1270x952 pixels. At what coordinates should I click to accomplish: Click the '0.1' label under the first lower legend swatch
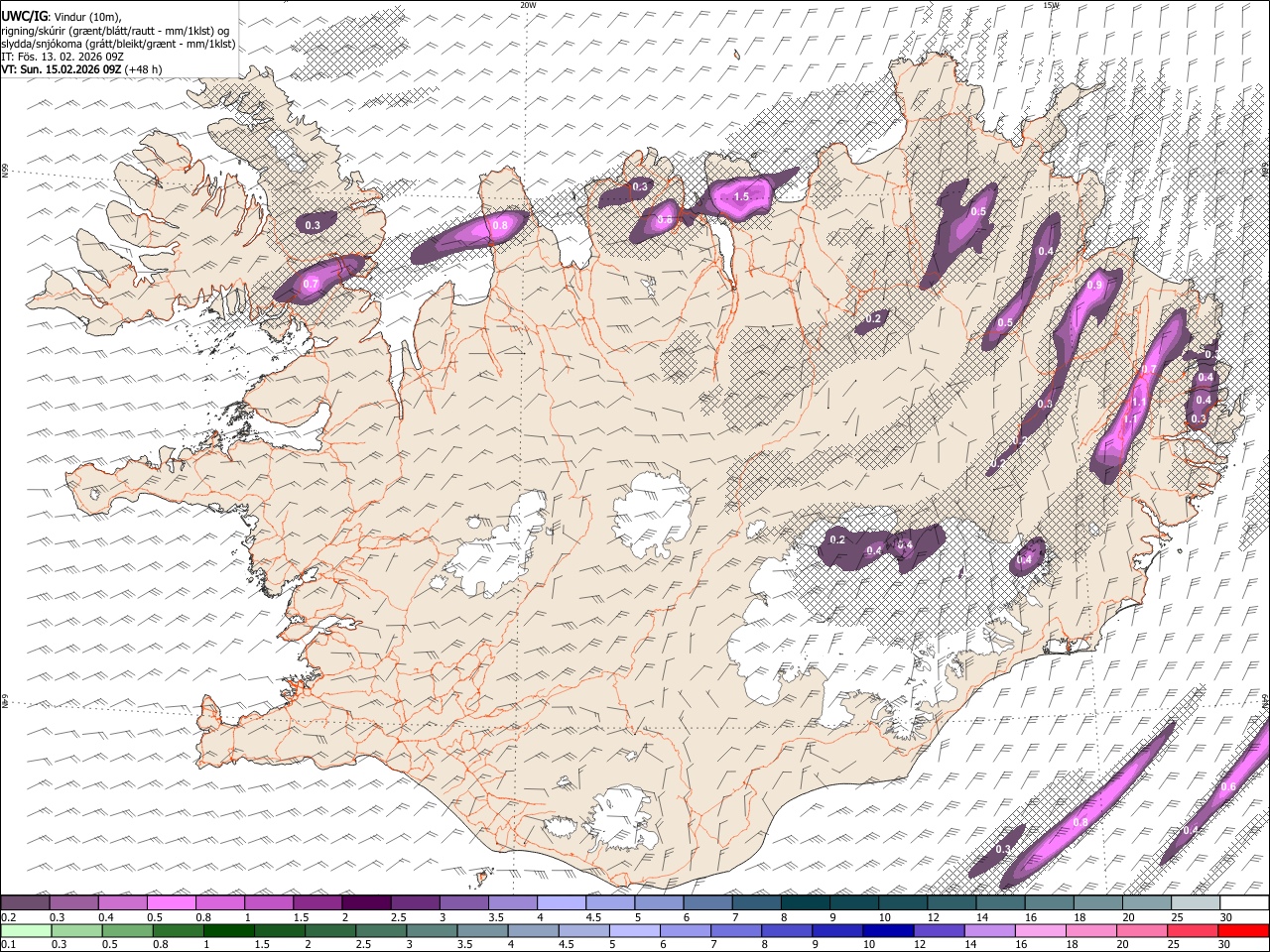[x=9, y=944]
